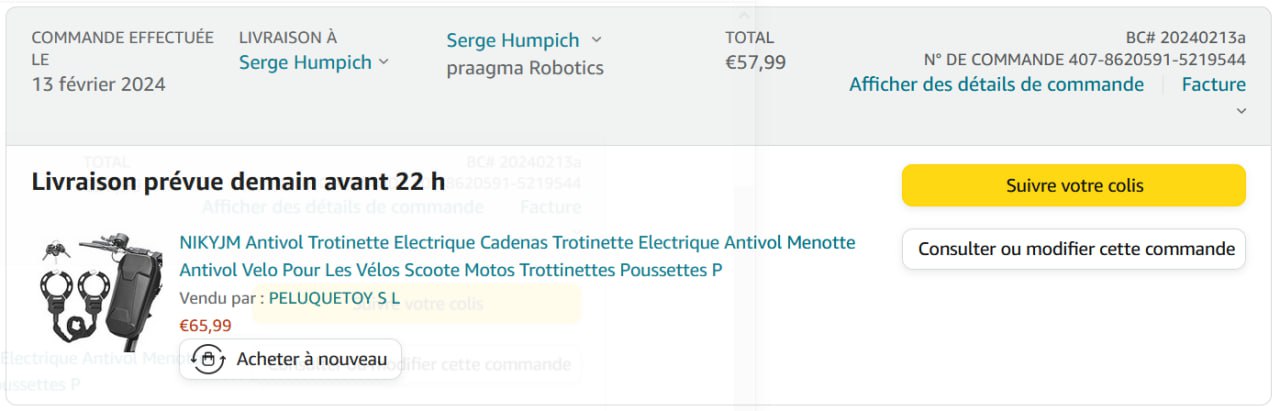Click the praagma Robotics text
The image size is (1280, 411).
click(x=524, y=68)
